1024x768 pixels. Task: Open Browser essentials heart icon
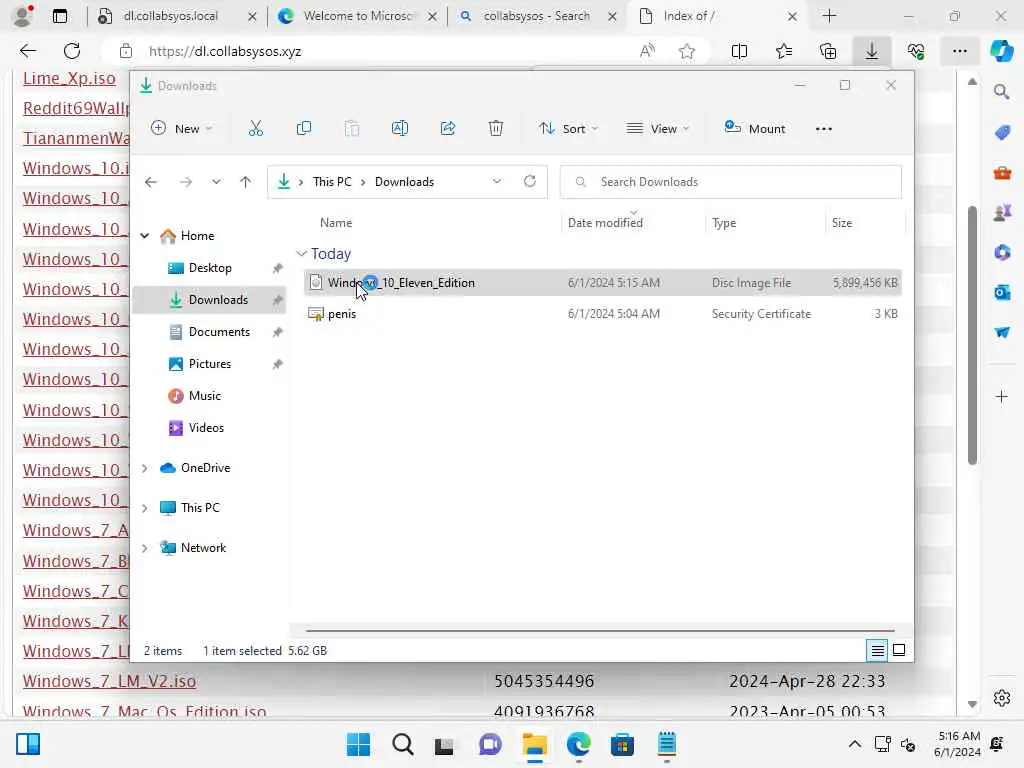pos(916,51)
